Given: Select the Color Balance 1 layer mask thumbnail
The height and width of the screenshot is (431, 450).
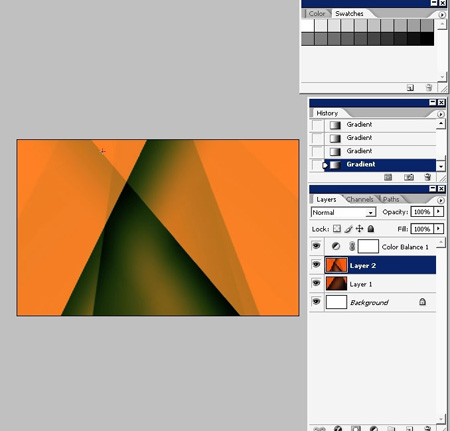Looking at the screenshot, I should 368,246.
